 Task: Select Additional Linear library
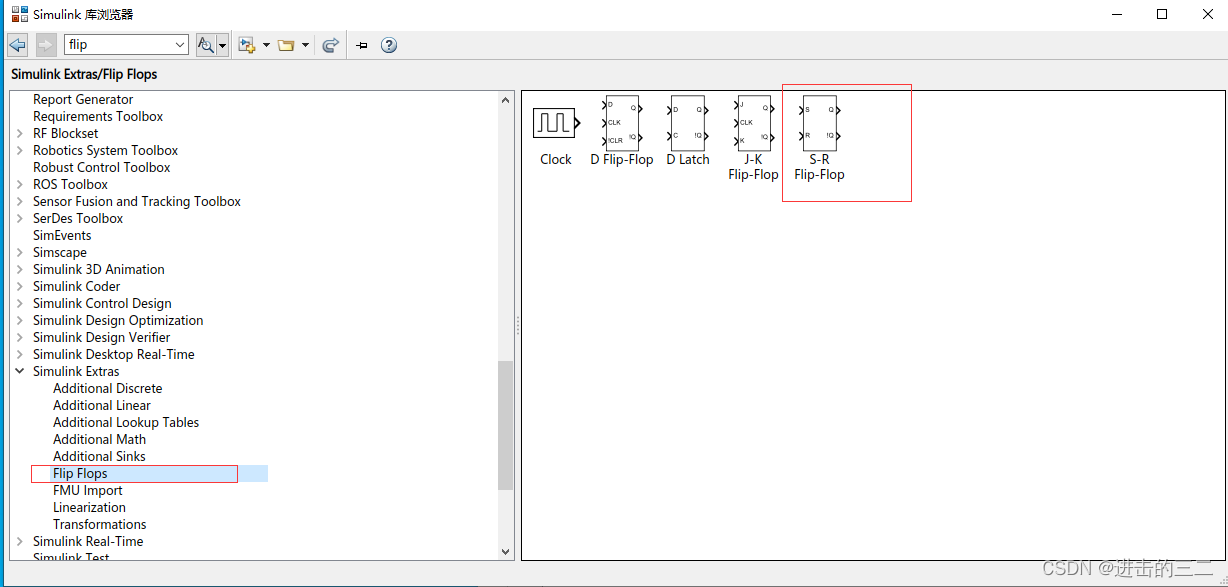102,405
